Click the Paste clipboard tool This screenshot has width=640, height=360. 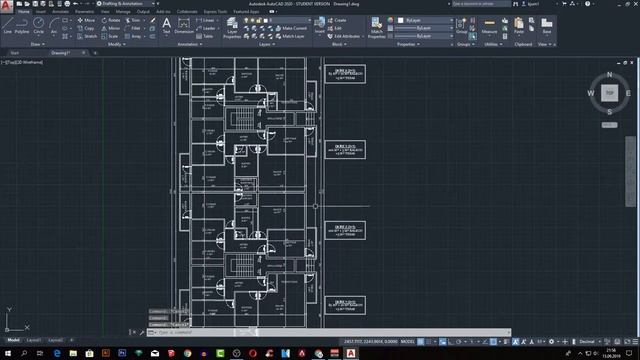coord(519,25)
